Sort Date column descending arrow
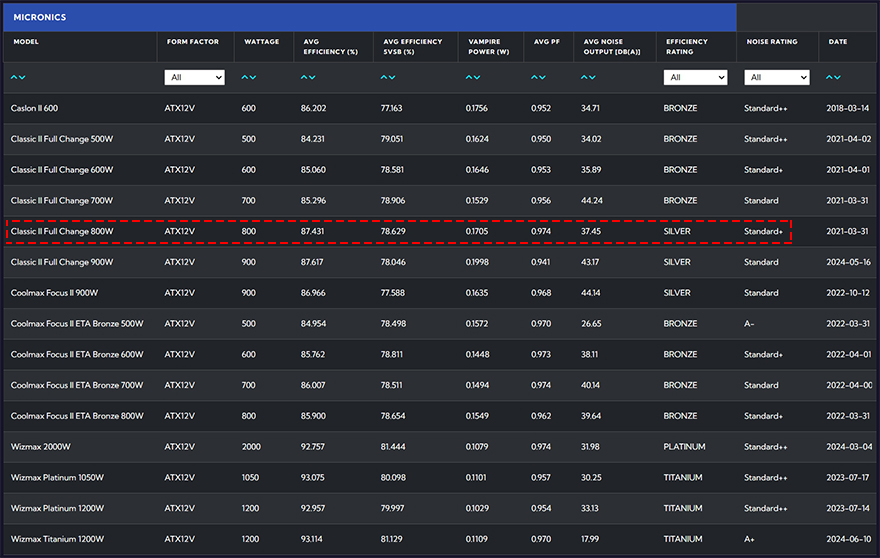The width and height of the screenshot is (880, 558). click(x=837, y=77)
